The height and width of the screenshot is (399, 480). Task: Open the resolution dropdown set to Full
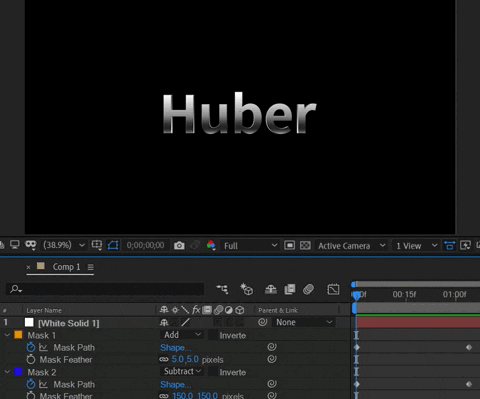click(250, 246)
